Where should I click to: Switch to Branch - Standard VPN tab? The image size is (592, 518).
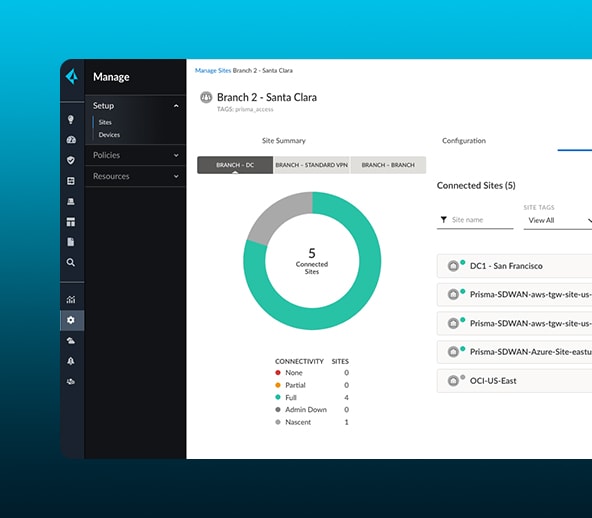tap(311, 165)
